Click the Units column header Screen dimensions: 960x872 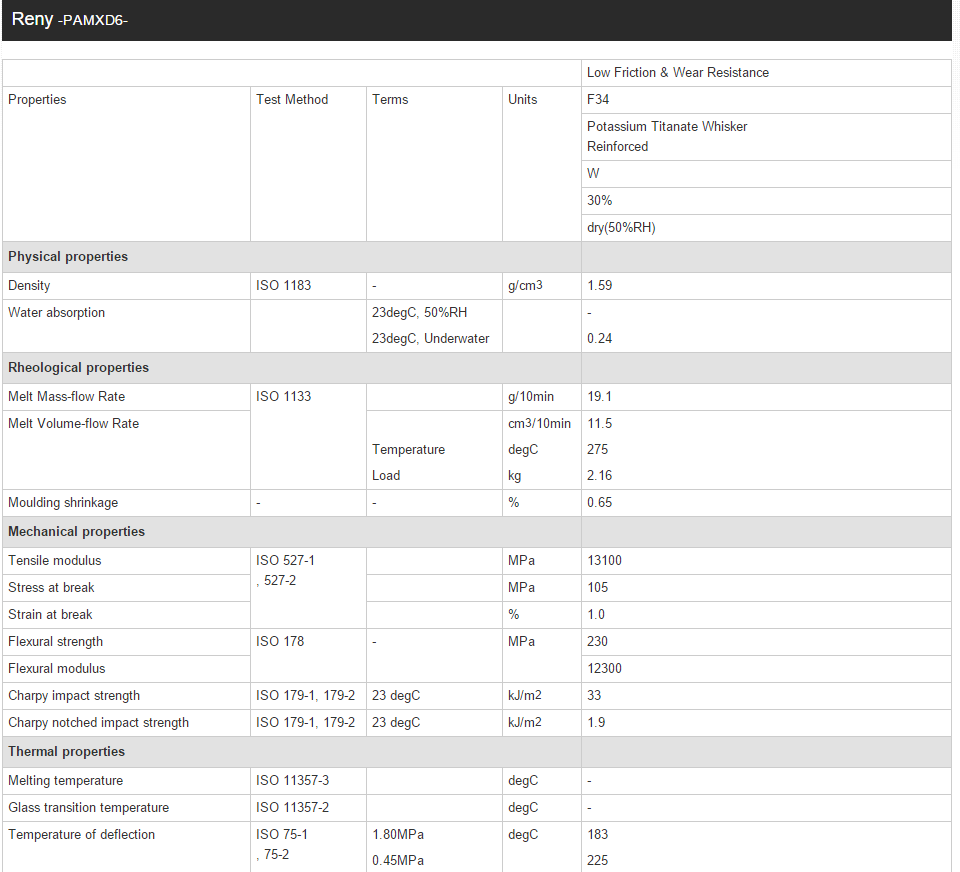click(522, 99)
